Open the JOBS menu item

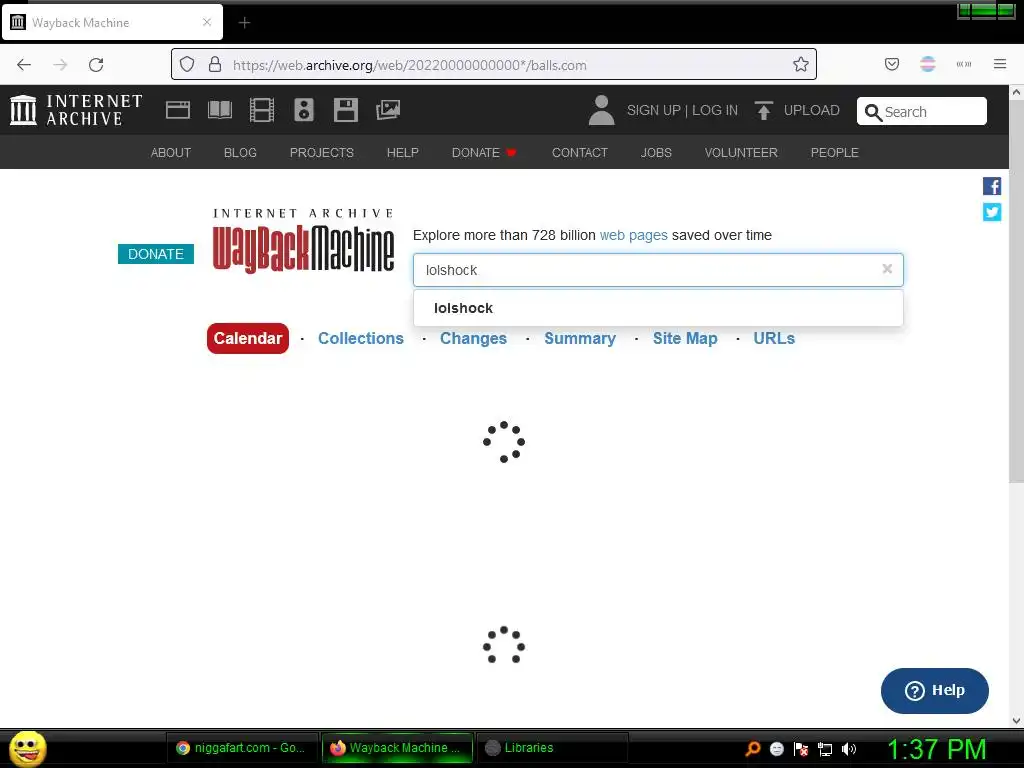656,152
